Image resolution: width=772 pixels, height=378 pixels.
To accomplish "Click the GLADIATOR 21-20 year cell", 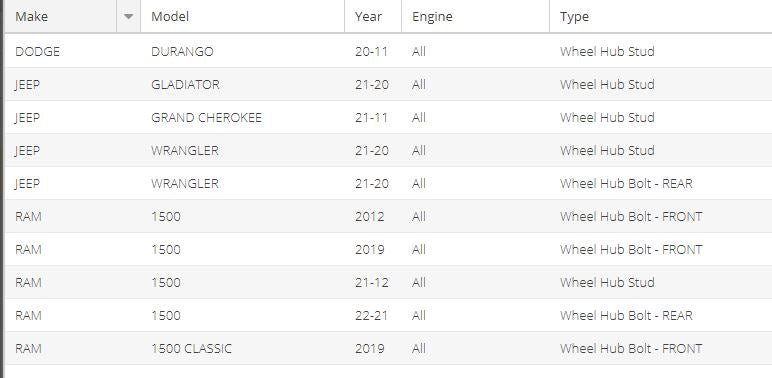I will pos(372,85).
